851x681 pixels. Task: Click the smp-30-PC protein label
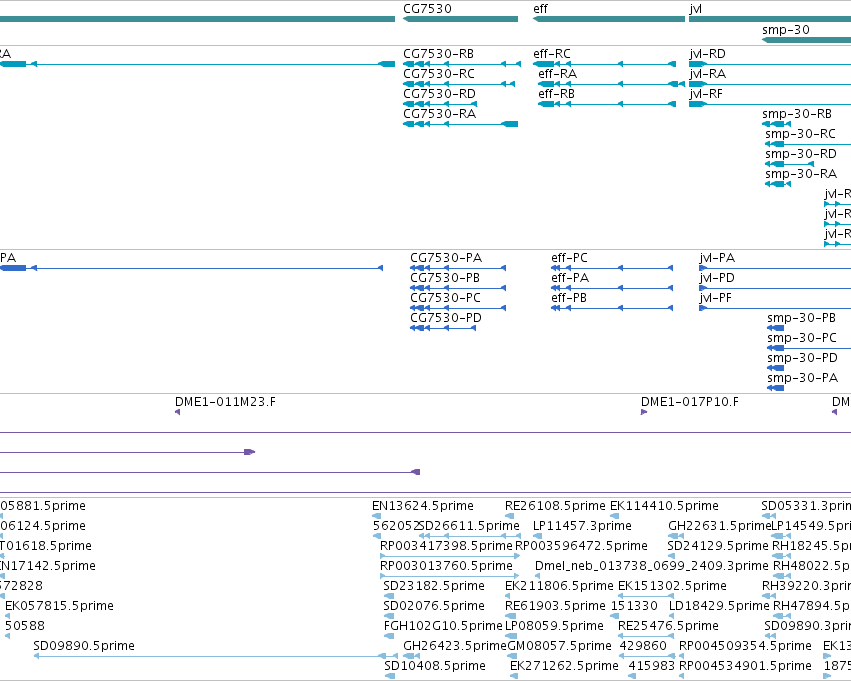(x=802, y=338)
